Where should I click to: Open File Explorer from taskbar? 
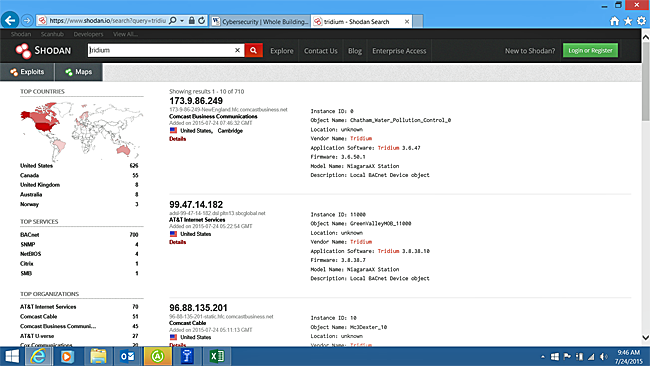tap(98, 356)
